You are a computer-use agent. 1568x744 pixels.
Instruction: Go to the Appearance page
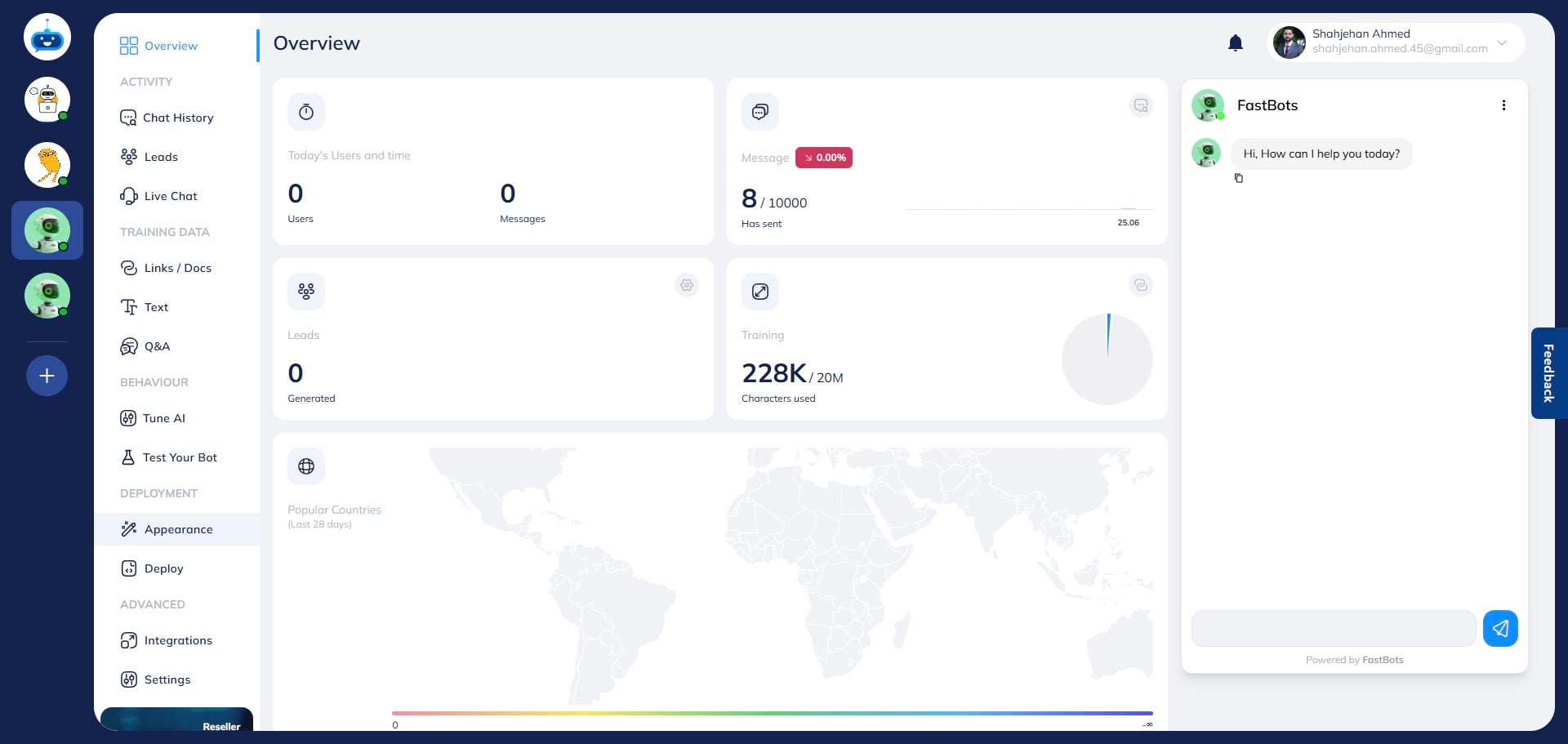pos(177,529)
